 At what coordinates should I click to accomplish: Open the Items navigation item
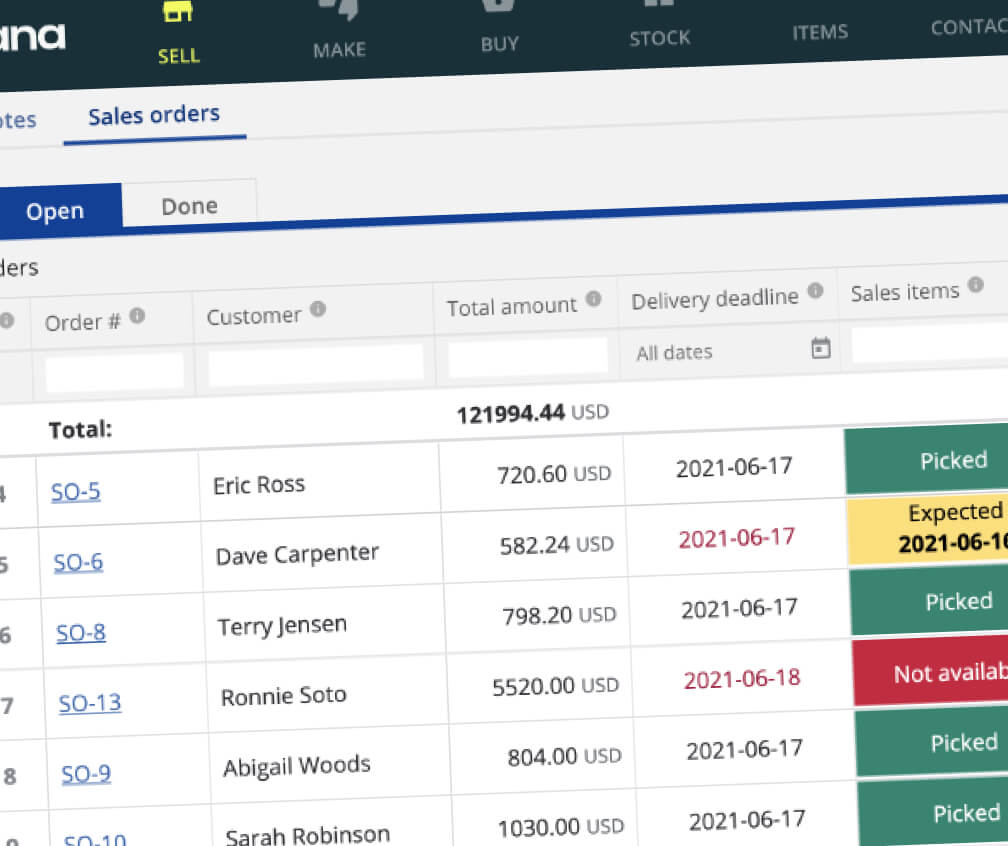point(820,32)
